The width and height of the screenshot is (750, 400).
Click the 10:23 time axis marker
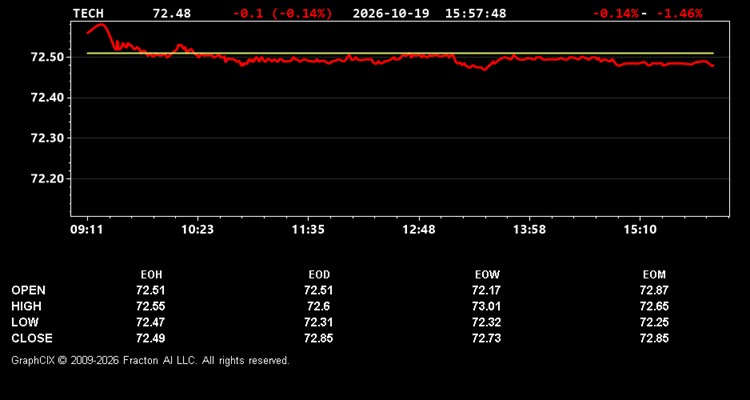point(198,230)
